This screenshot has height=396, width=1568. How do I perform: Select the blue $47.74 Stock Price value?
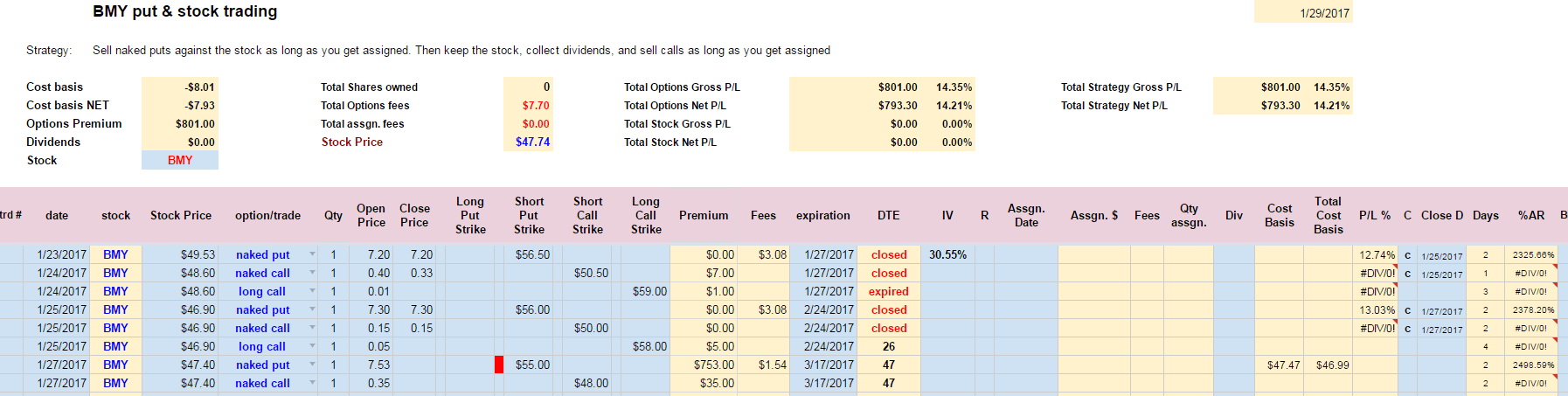pos(528,142)
